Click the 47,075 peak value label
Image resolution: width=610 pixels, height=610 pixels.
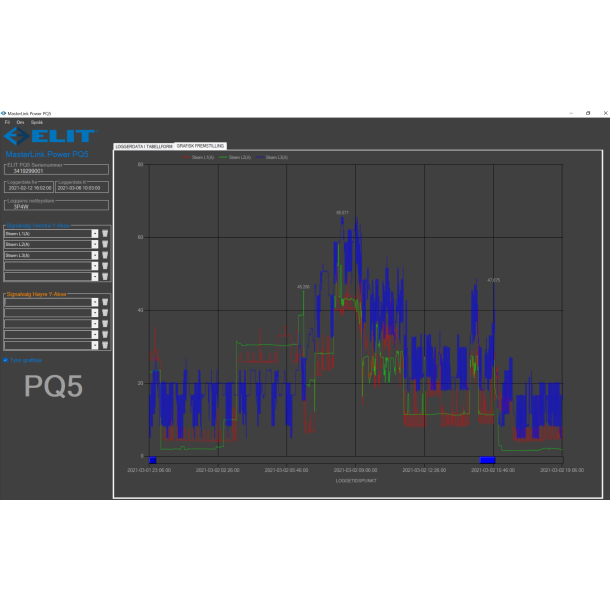click(x=494, y=280)
